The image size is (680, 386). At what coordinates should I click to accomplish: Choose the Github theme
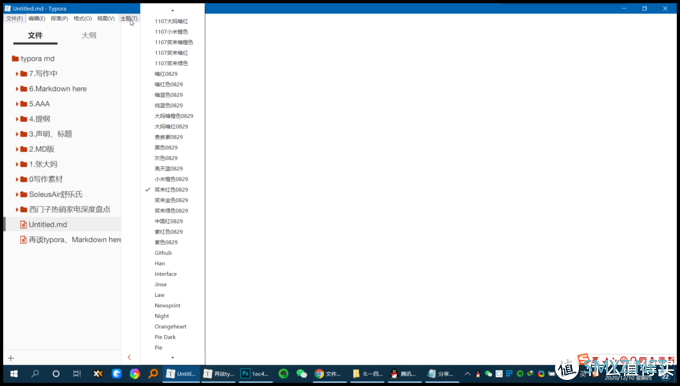[x=163, y=253]
